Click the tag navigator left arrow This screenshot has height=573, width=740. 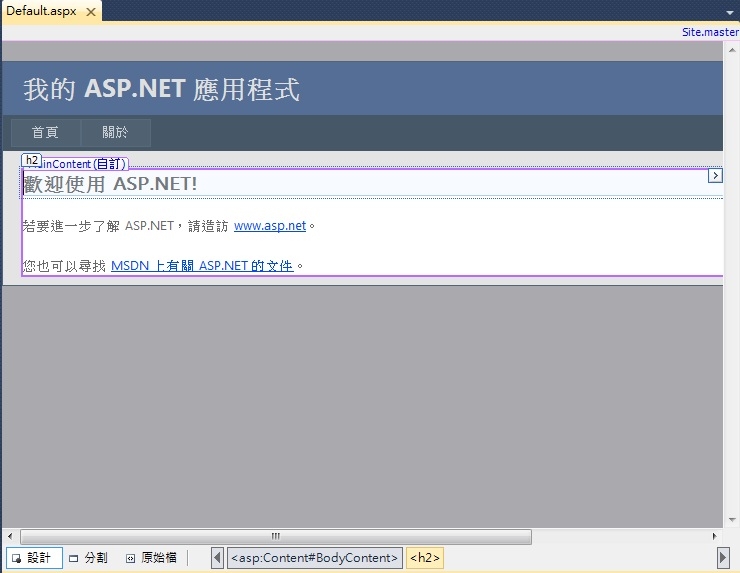pyautogui.click(x=217, y=558)
